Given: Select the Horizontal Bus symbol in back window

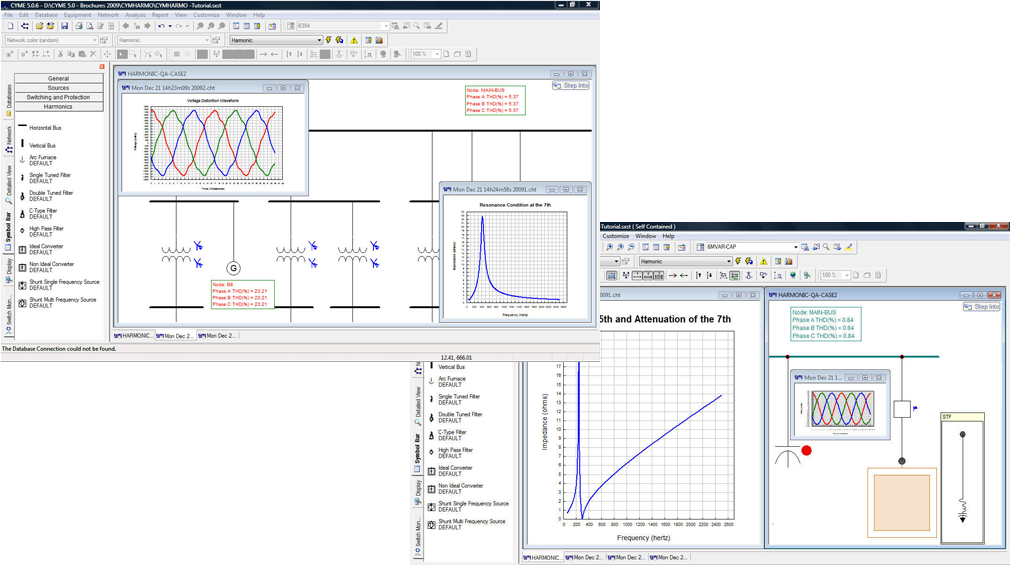Looking at the screenshot, I should point(41,128).
